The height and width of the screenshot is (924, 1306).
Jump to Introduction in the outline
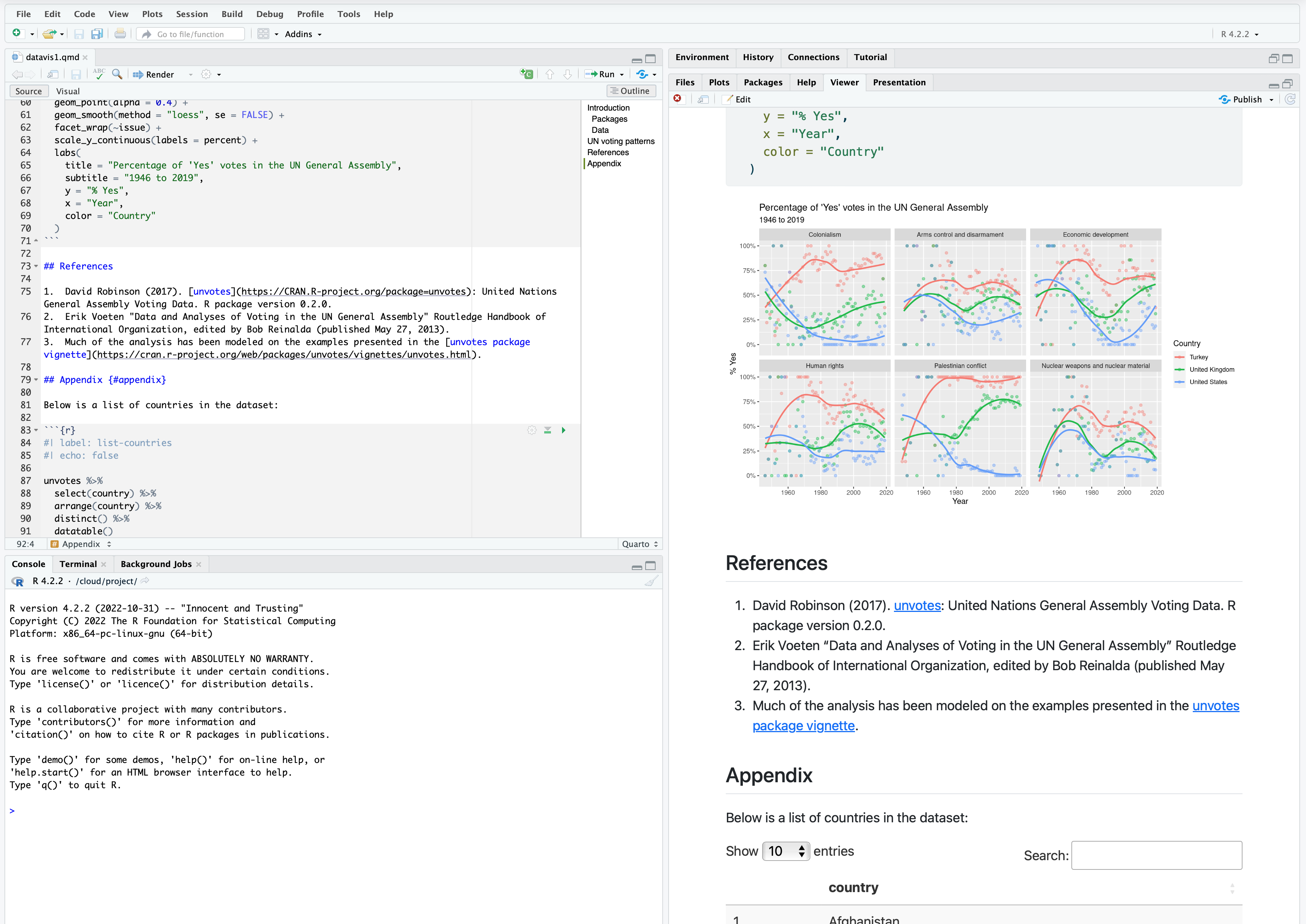pos(608,108)
